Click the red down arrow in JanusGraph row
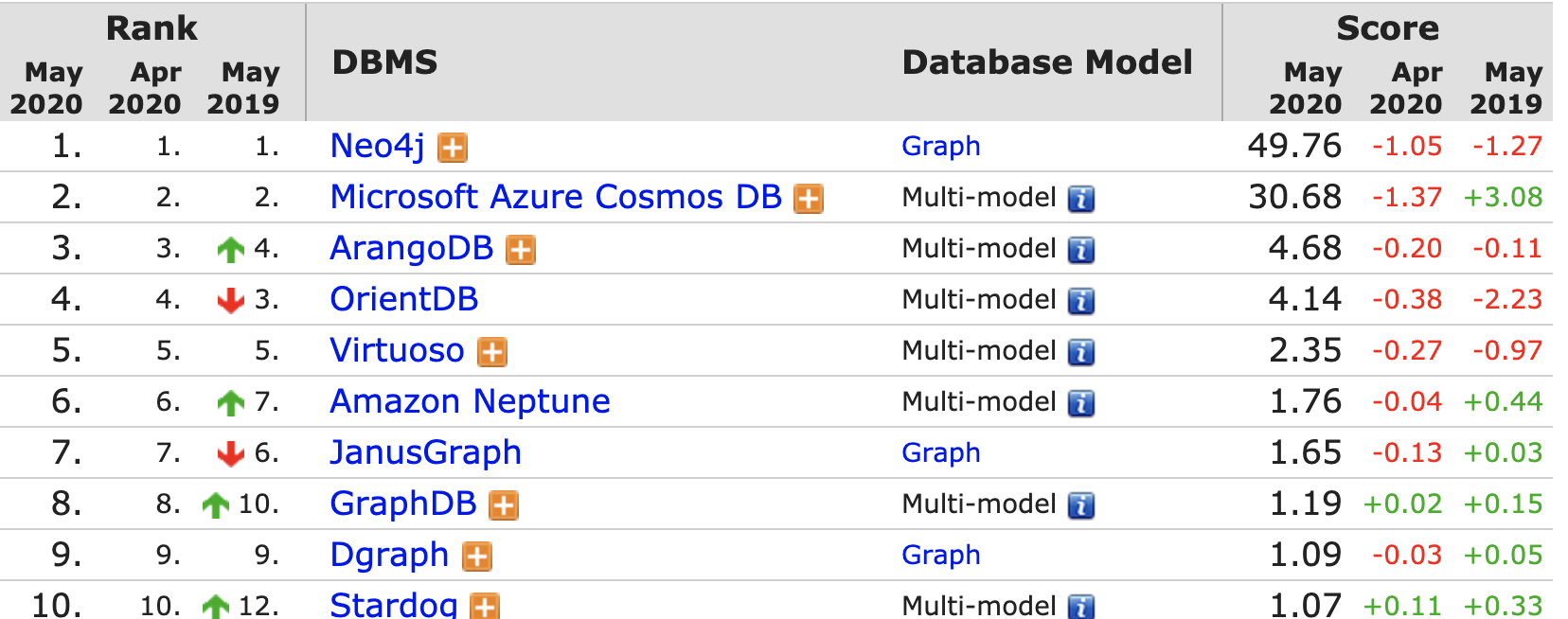 (231, 454)
